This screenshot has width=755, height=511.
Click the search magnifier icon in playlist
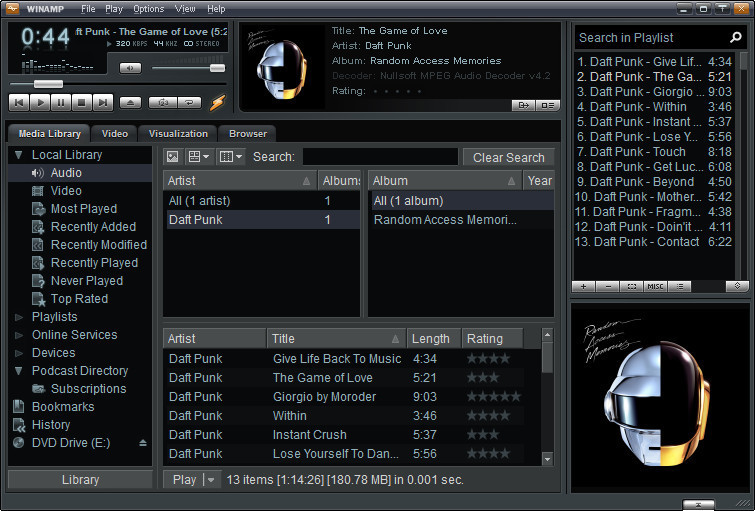pyautogui.click(x=736, y=38)
